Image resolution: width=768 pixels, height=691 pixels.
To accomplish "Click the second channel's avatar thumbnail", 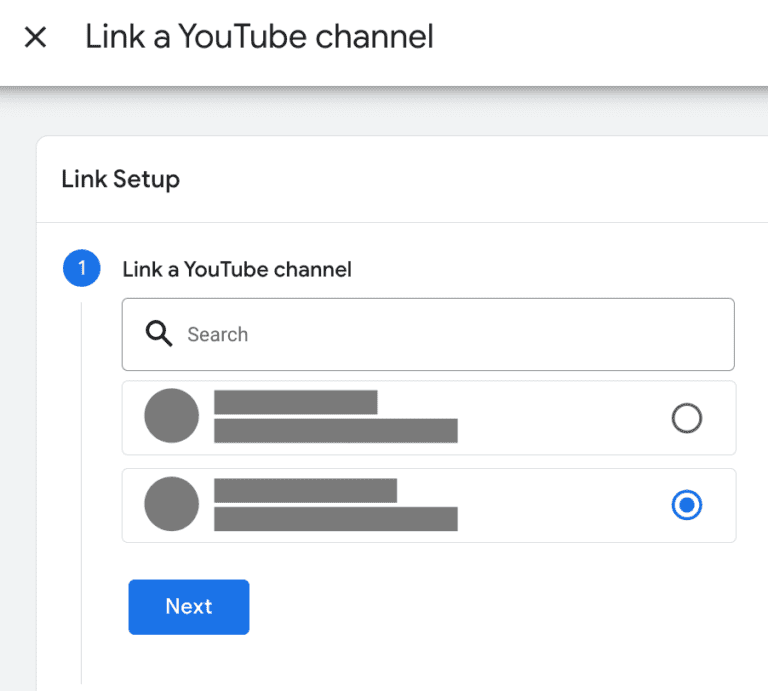I will [171, 504].
